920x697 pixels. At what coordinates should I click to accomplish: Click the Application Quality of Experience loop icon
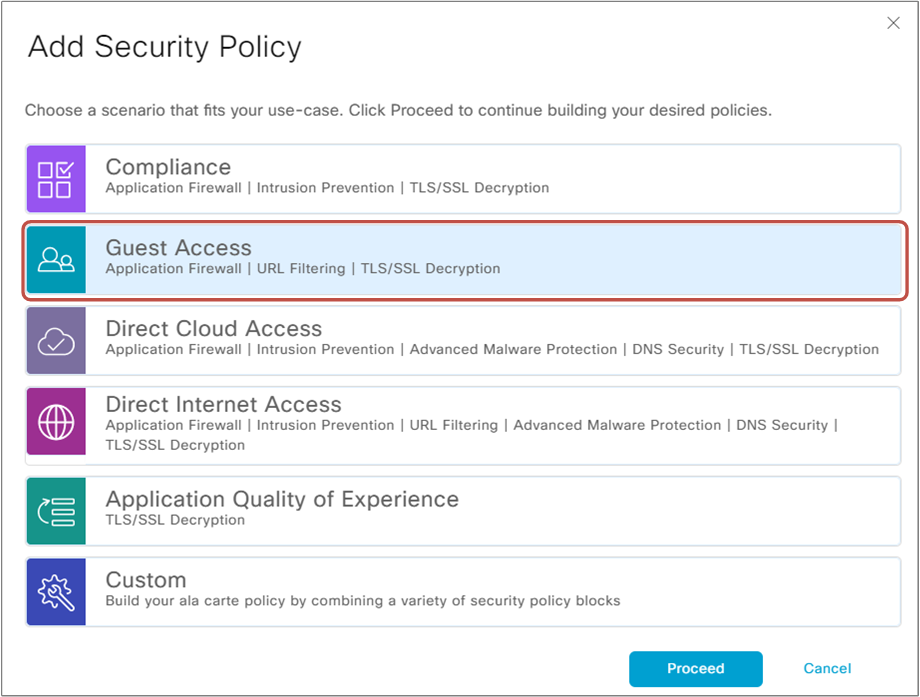point(55,510)
